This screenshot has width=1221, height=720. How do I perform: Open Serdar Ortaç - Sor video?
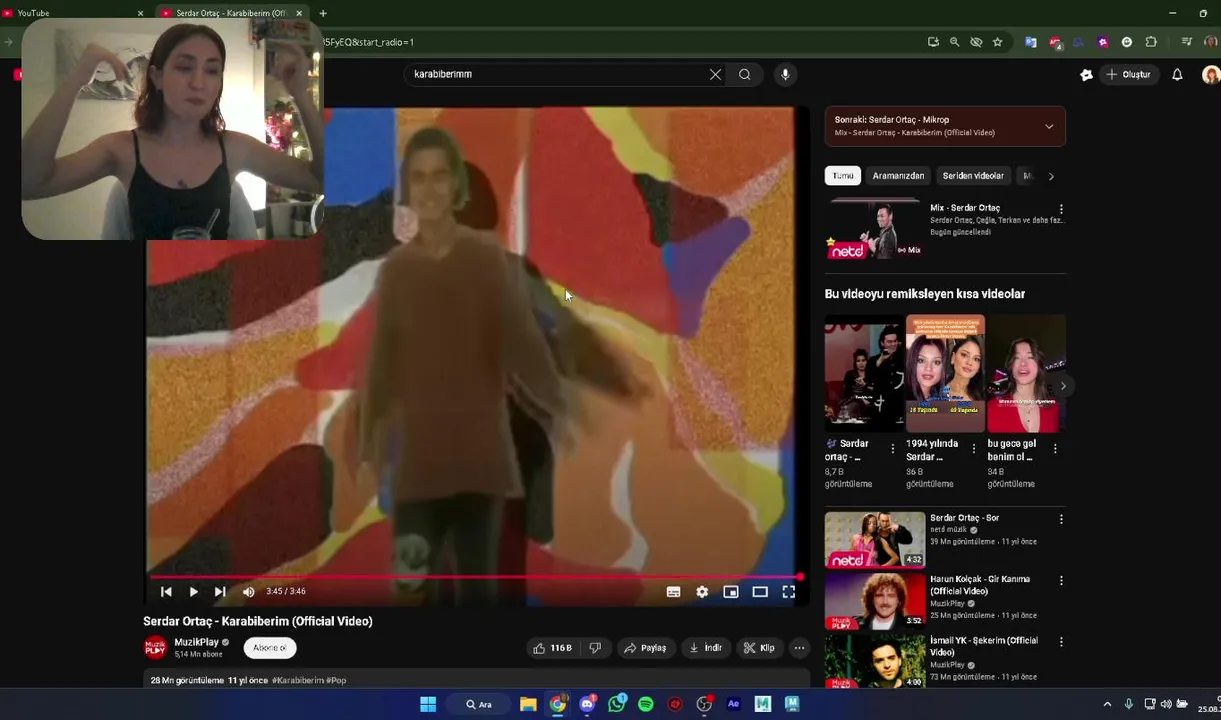pos(874,539)
